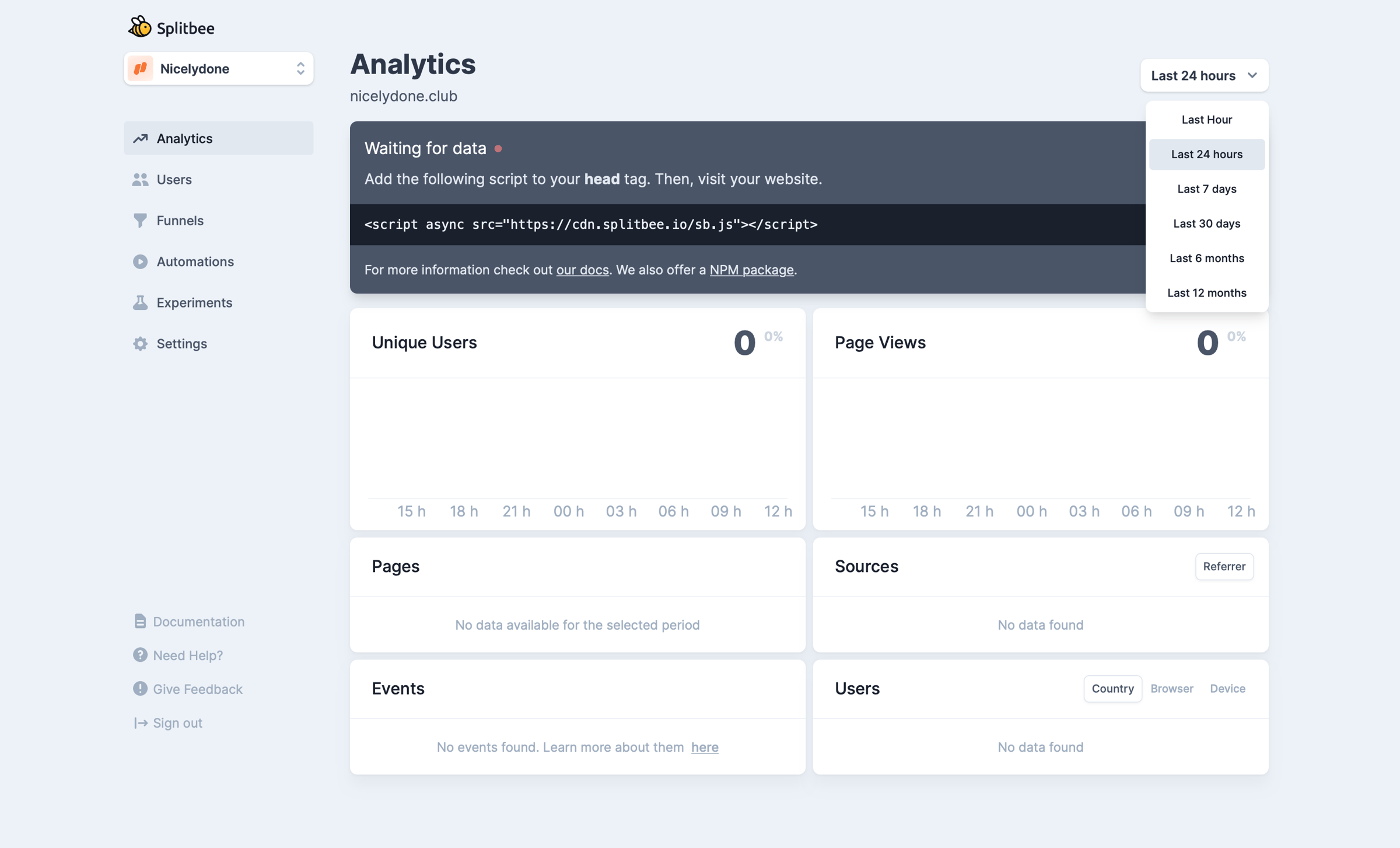
Task: Choose Last 12 months option
Action: (1206, 293)
